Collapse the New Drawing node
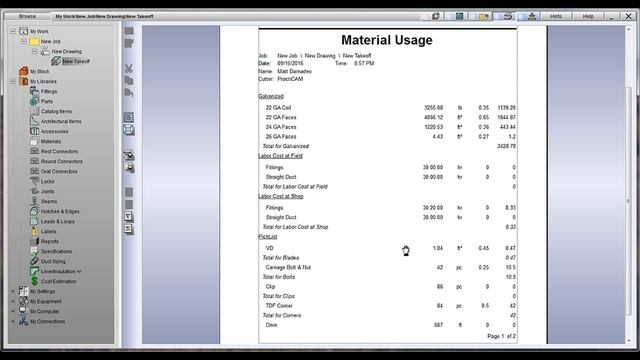The width and height of the screenshot is (640, 360). [35, 51]
